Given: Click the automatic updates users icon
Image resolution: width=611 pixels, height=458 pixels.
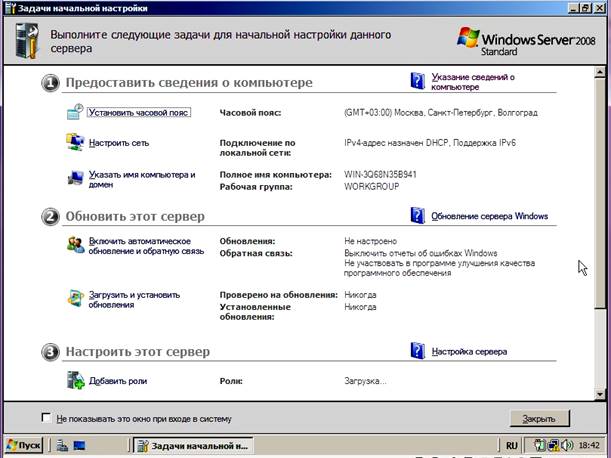Looking at the screenshot, I should click(x=76, y=246).
